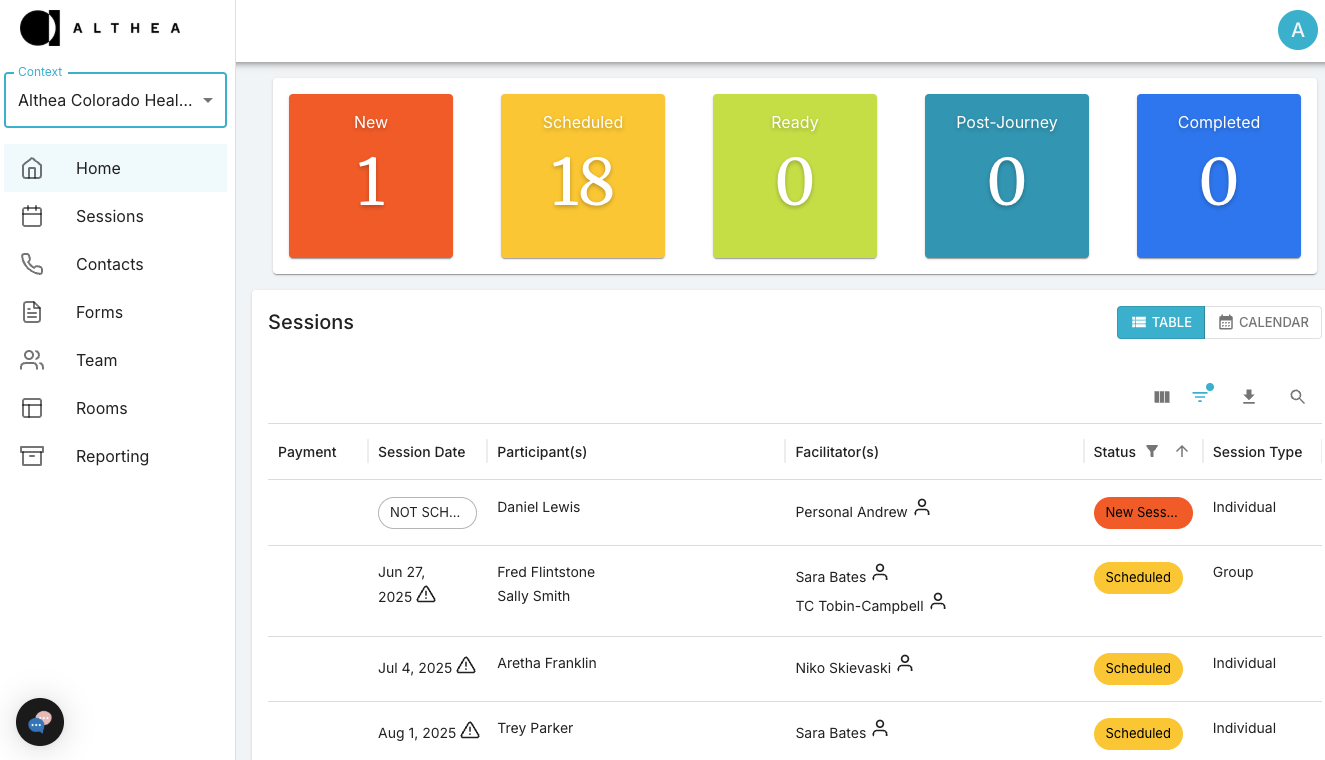The image size is (1325, 760).
Task: Click the search magnifier icon
Action: [1297, 397]
